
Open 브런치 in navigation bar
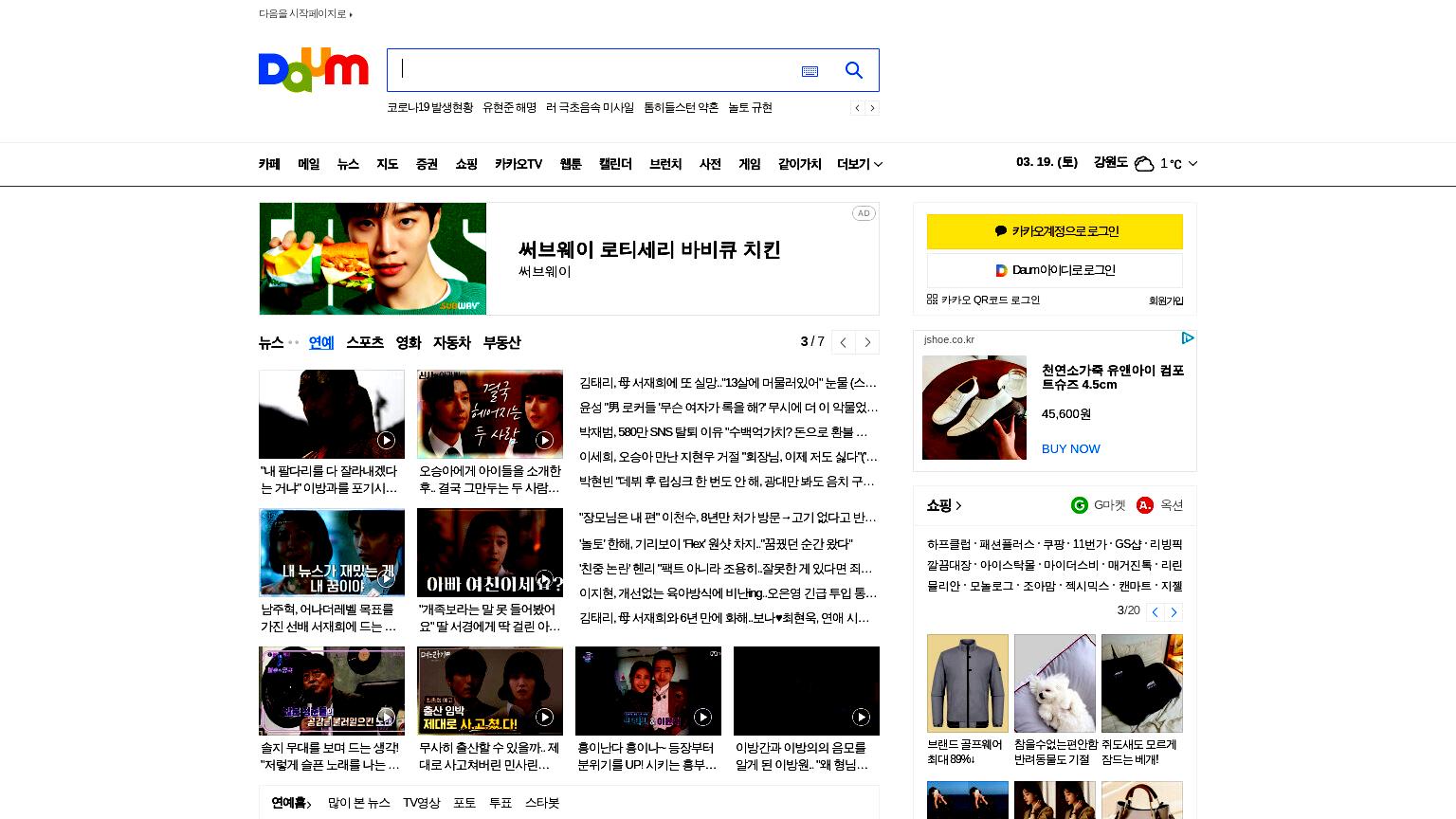665,164
